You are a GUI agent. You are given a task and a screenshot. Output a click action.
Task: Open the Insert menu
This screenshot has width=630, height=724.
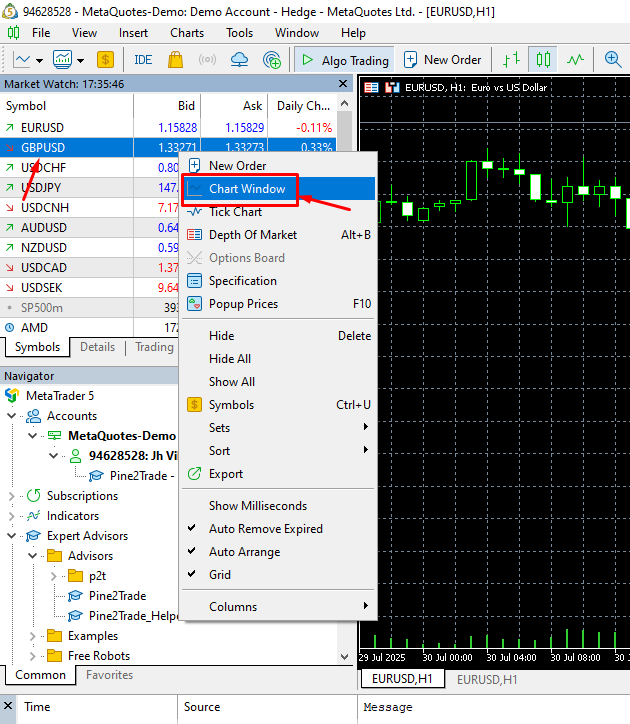click(x=133, y=33)
